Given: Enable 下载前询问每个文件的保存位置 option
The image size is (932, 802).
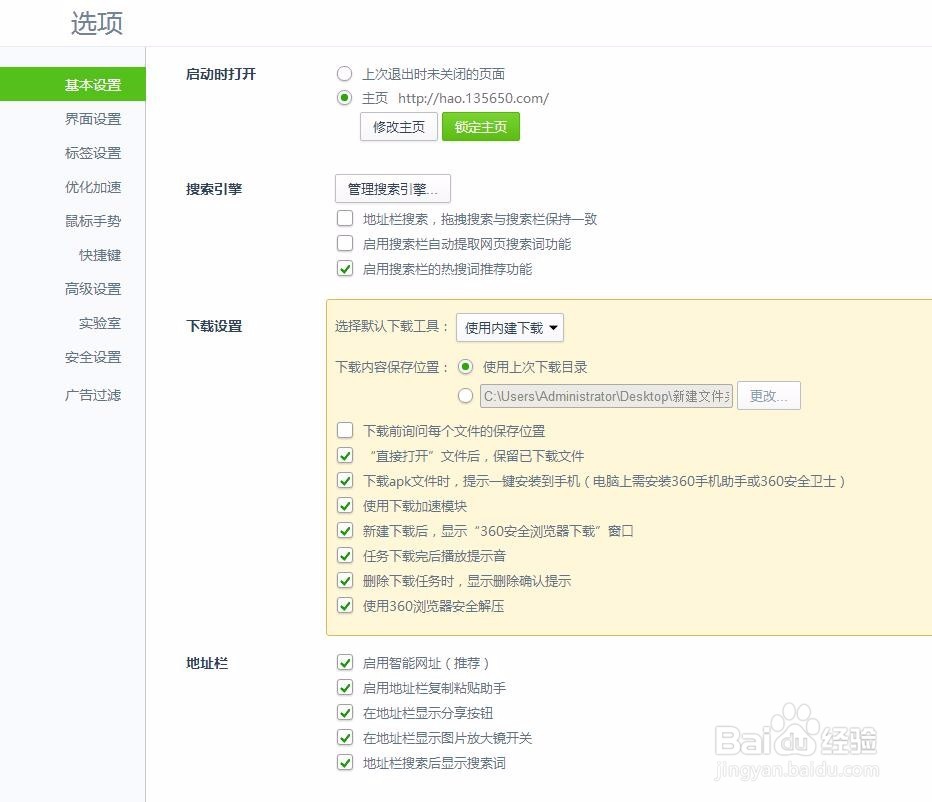Looking at the screenshot, I should (345, 430).
